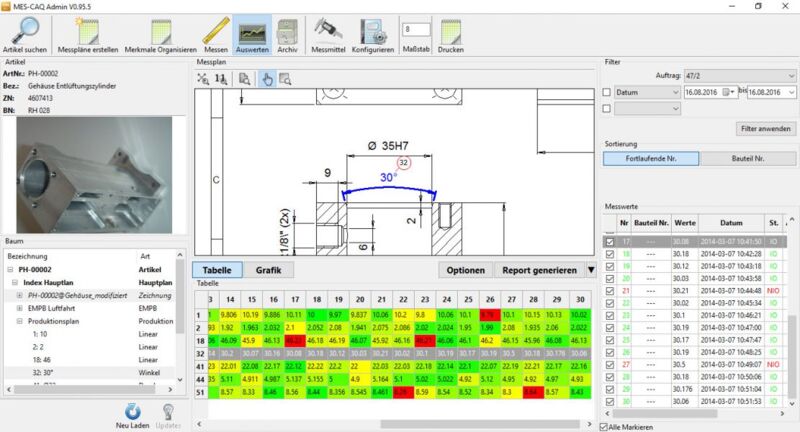Collapse the PH-00002 tree node
This screenshot has width=800, height=432.
[10, 269]
